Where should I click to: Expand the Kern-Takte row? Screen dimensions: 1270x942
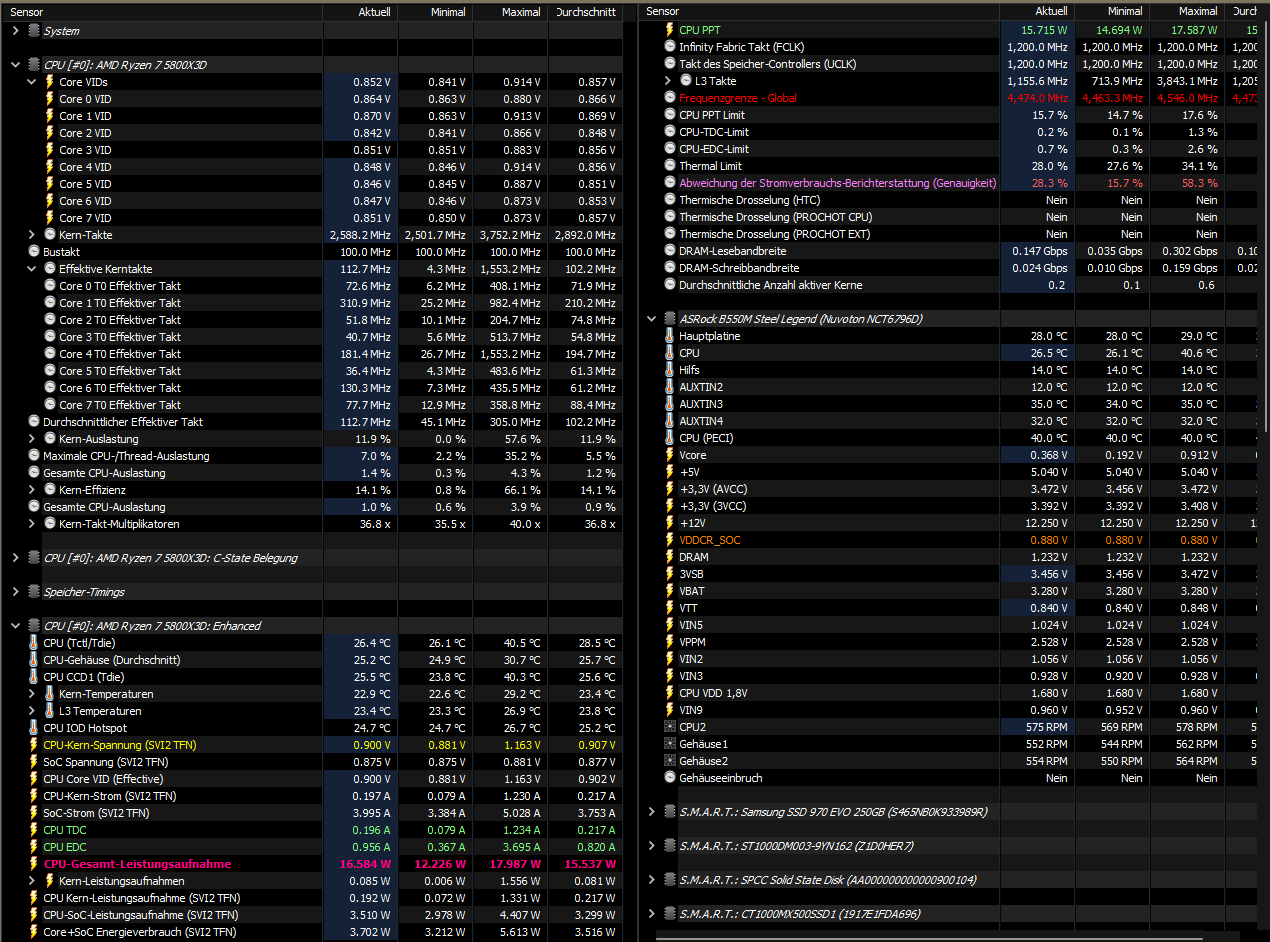32,235
